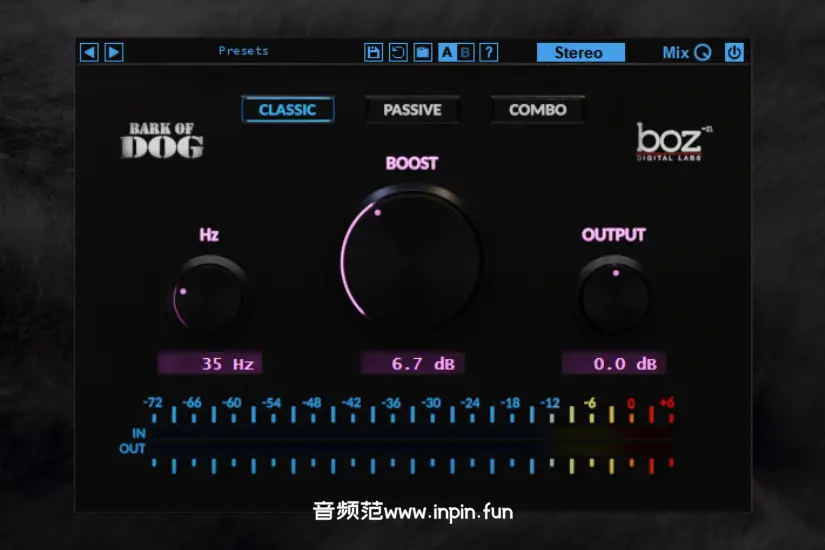The width and height of the screenshot is (825, 550).
Task: Click the Bark of Dog logo
Action: 162,140
